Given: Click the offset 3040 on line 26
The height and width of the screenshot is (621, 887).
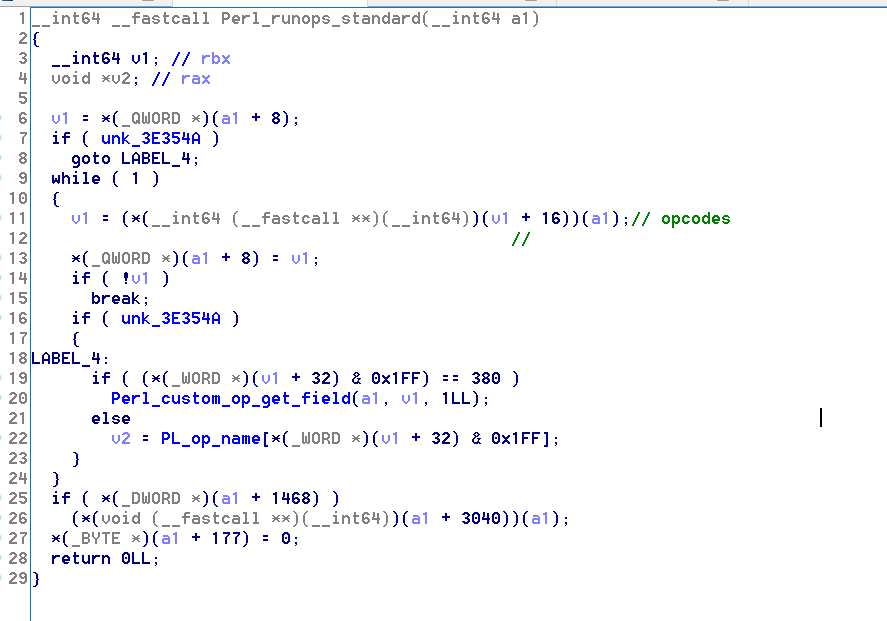Looking at the screenshot, I should (x=481, y=519).
